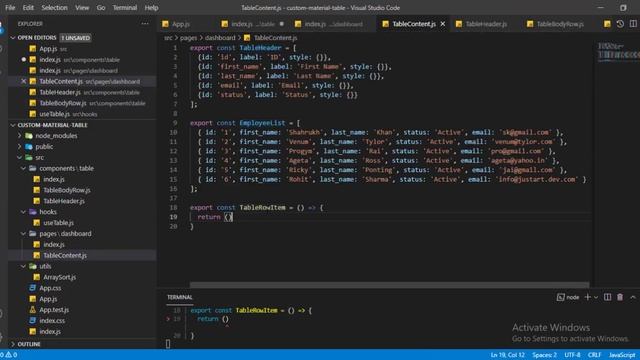The height and width of the screenshot is (360, 640).
Task: Open App.test.js in file tree
Action: click(54, 310)
